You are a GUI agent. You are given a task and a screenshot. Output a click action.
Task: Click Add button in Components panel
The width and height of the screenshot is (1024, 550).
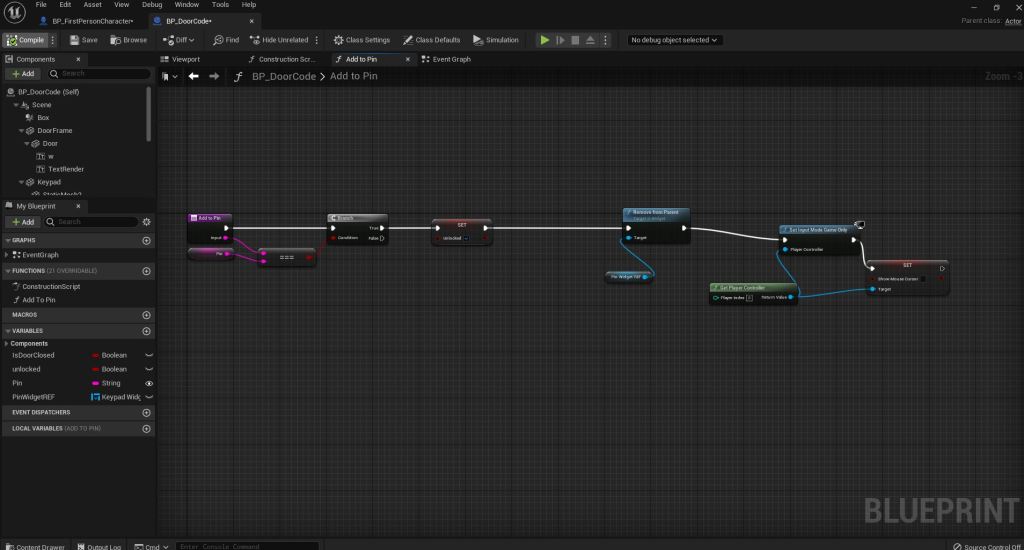(x=23, y=73)
